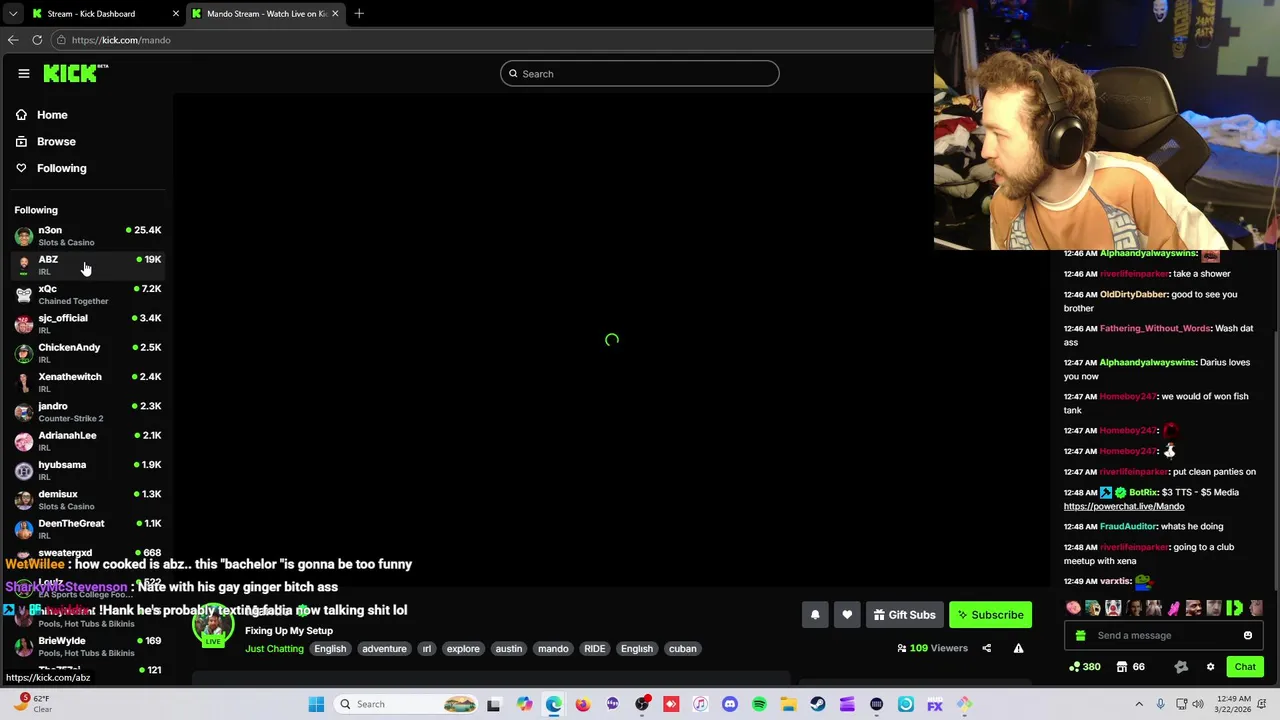This screenshot has height=720, width=1280.
Task: Click the explore tag
Action: [463, 649]
